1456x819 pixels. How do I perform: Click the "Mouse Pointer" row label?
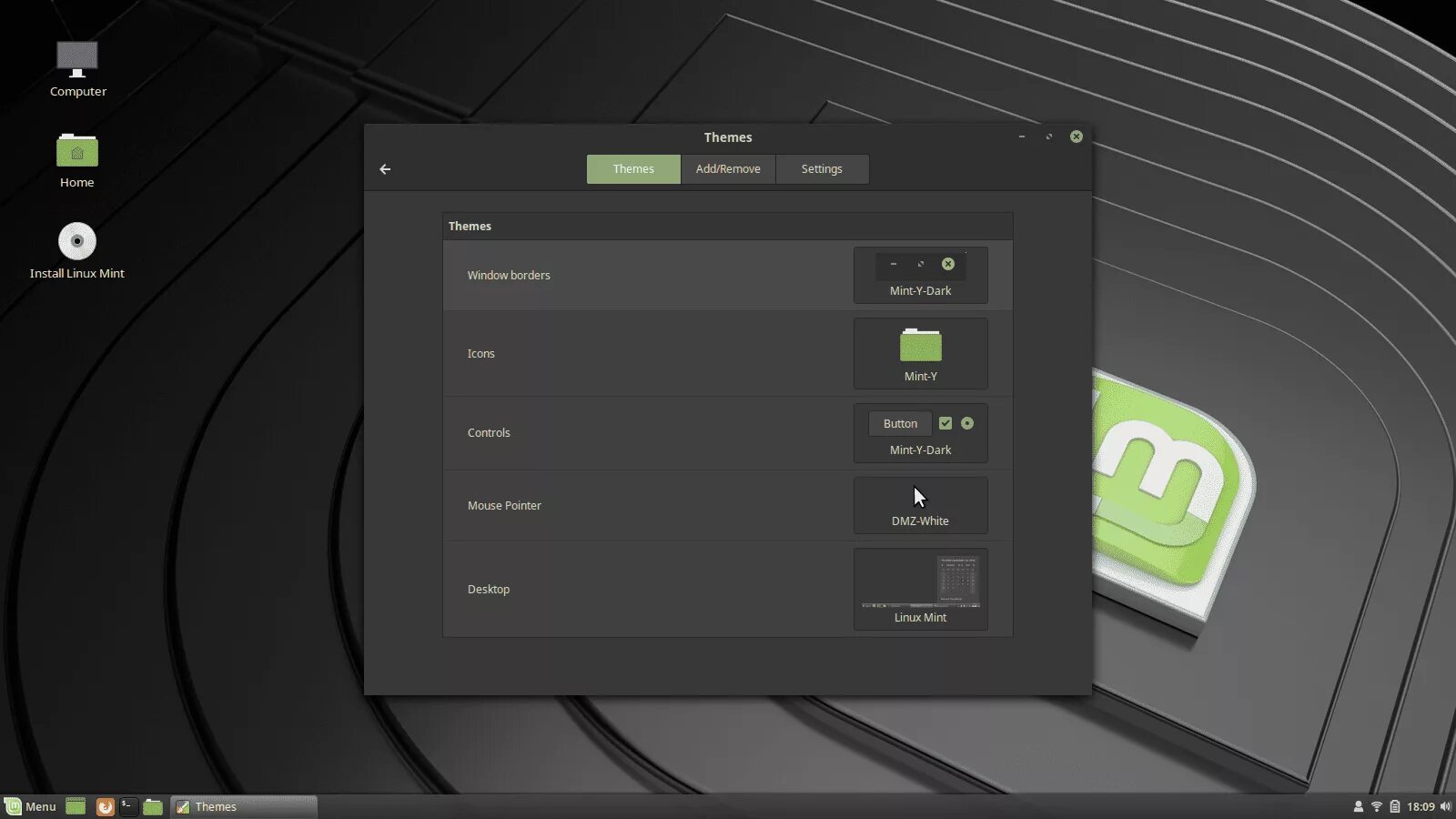click(504, 505)
